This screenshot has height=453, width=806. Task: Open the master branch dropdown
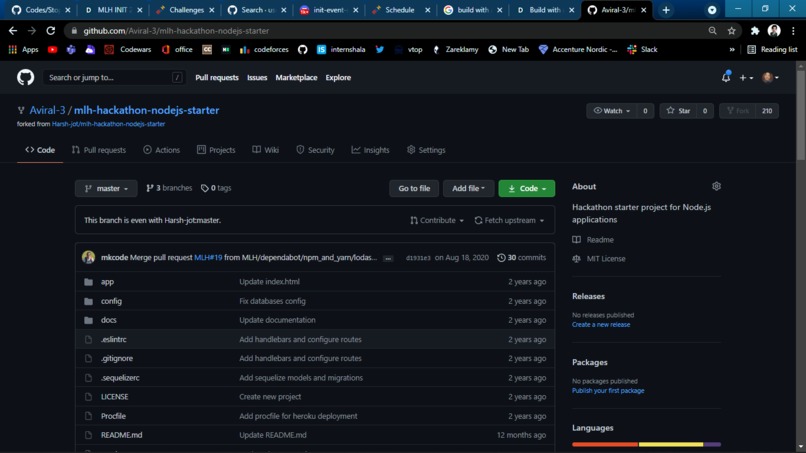pyautogui.click(x=106, y=188)
